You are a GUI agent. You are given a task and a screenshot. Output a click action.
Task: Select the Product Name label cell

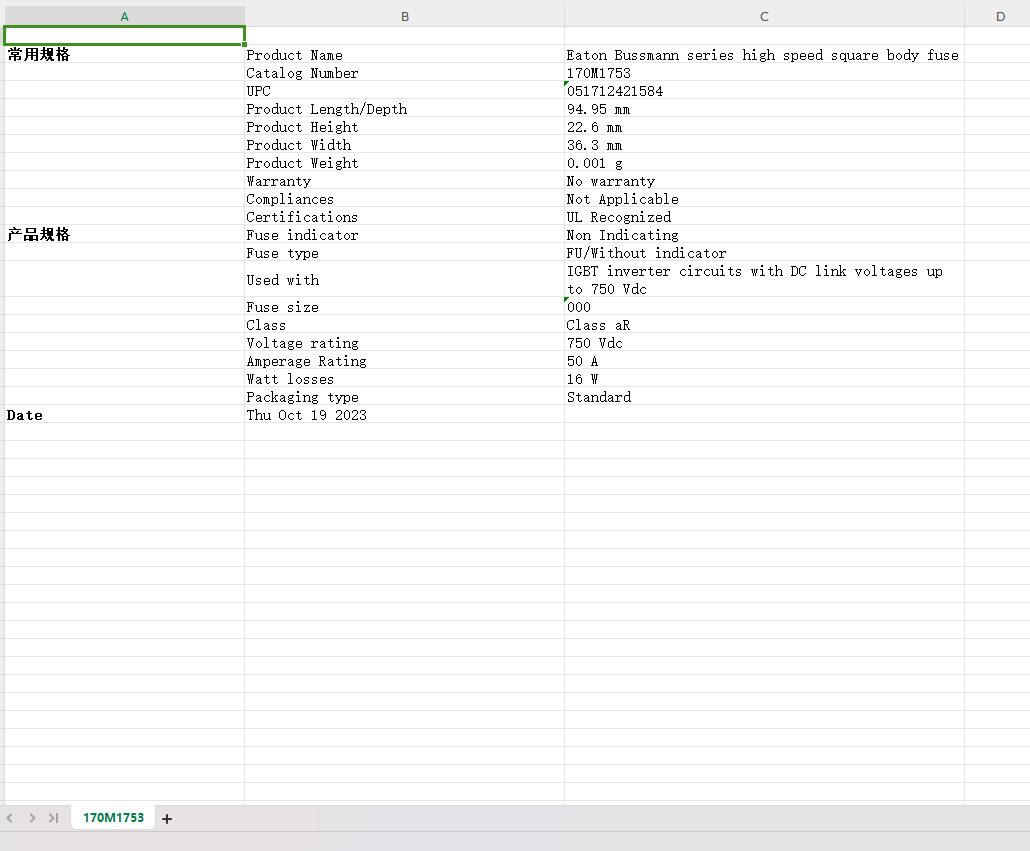(404, 55)
